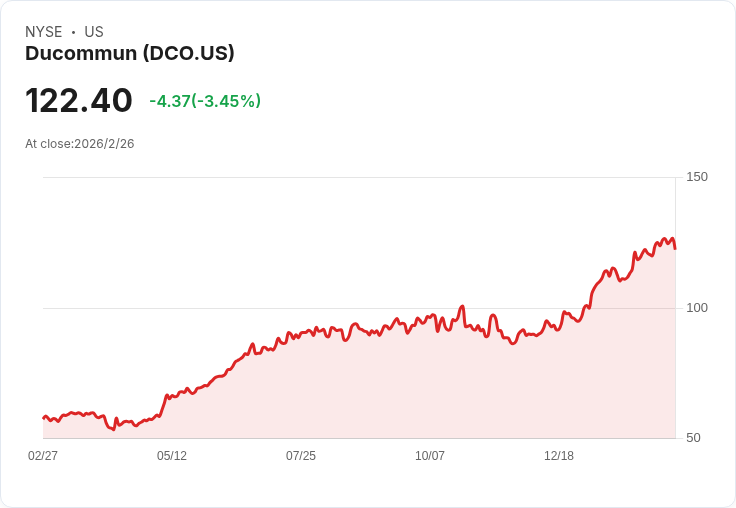Screen dimensions: 736x508
Task: Click the At close:2026/2/26 timestamp
Action: [x=80, y=144]
